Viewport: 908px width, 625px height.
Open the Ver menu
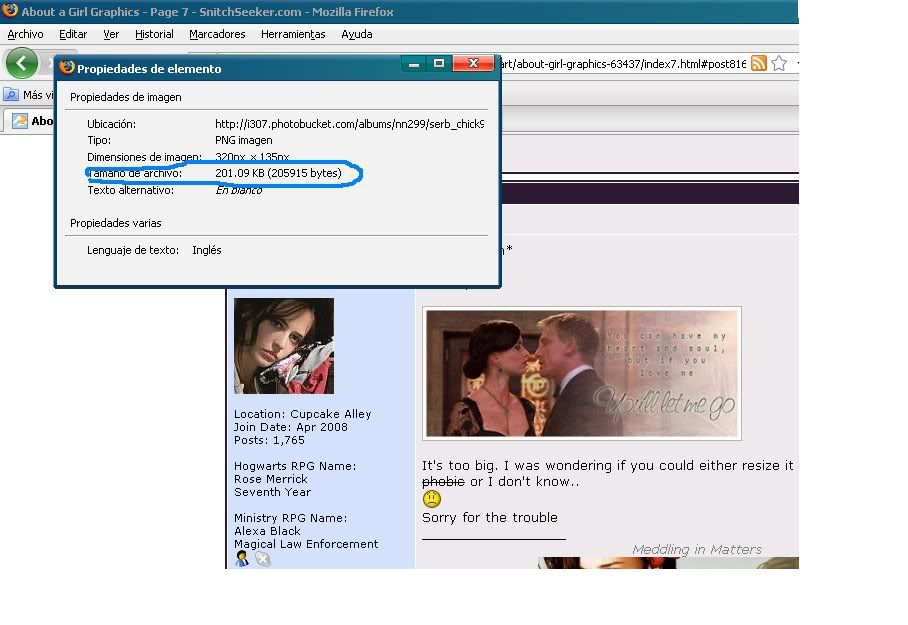(x=111, y=34)
